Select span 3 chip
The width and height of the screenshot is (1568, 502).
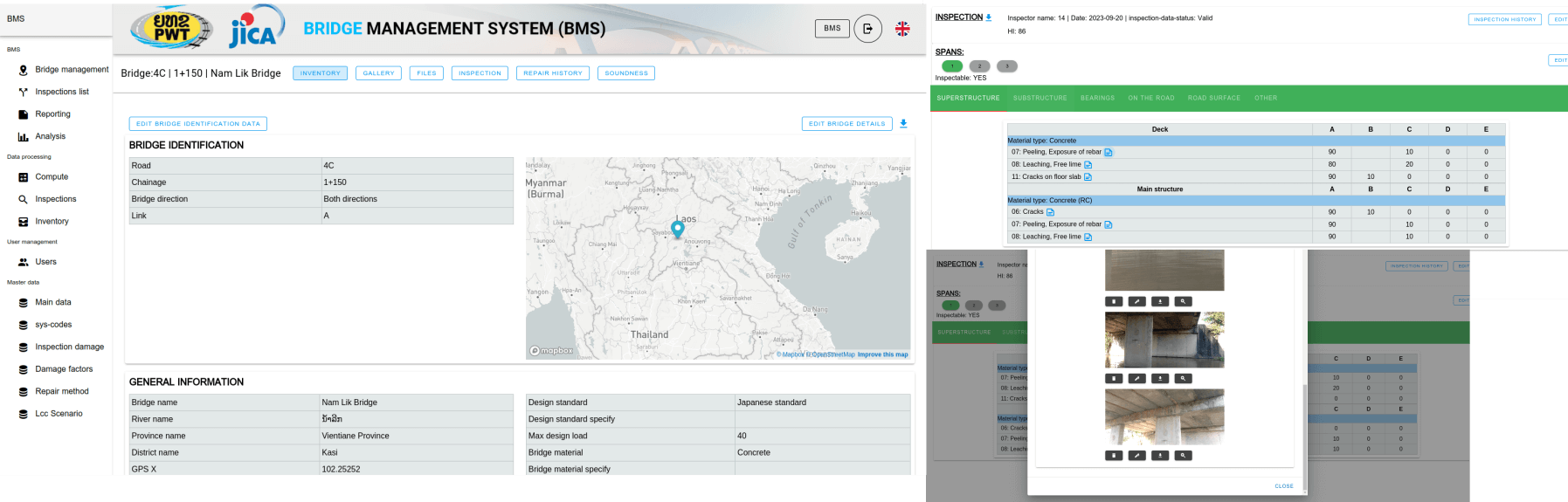tap(1007, 66)
